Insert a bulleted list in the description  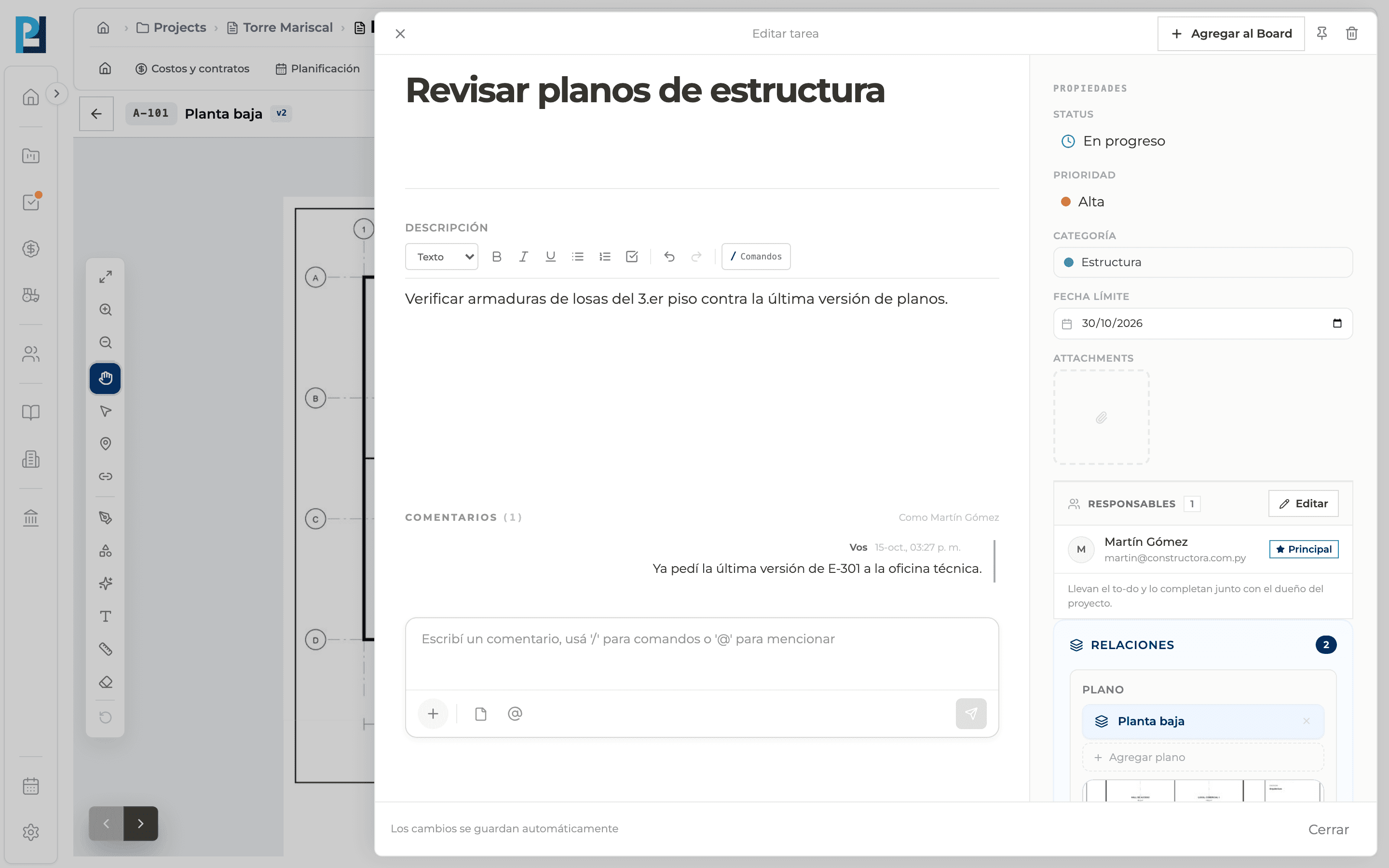(577, 257)
